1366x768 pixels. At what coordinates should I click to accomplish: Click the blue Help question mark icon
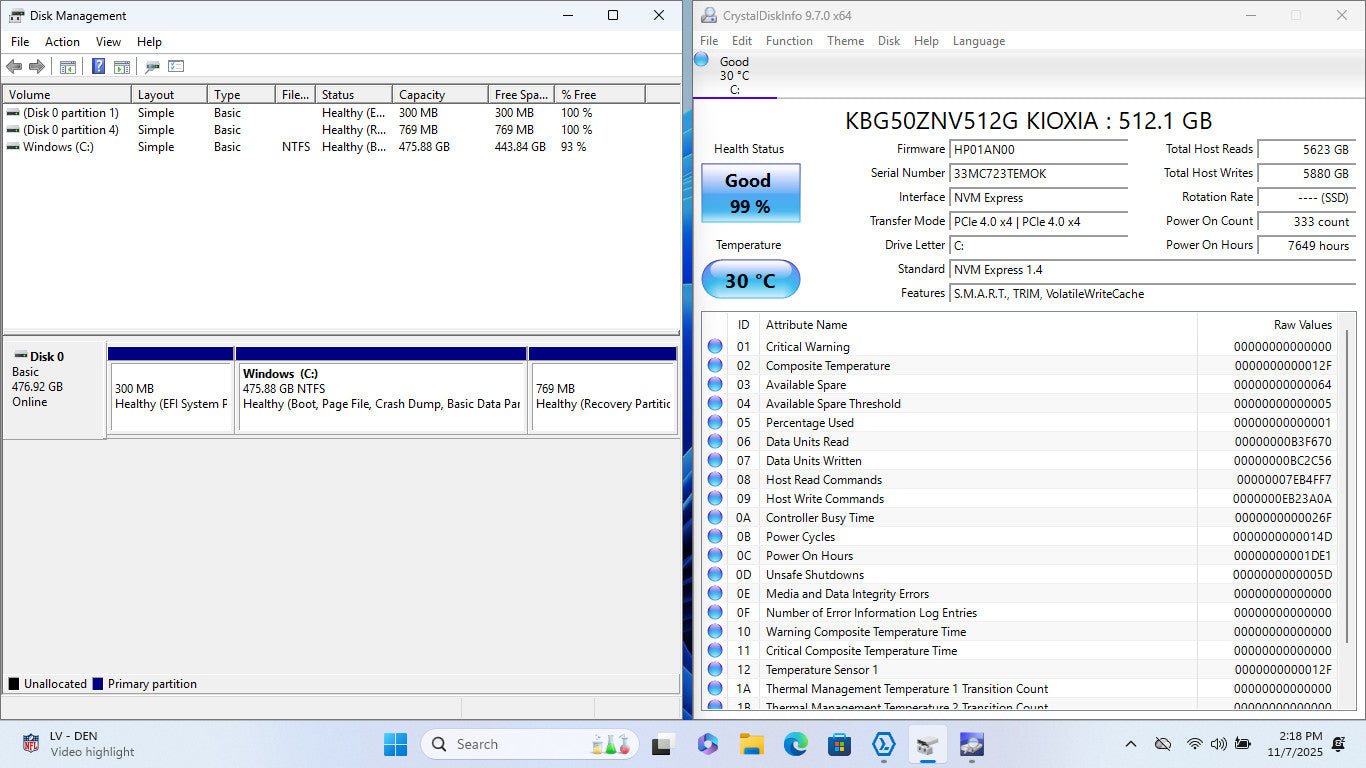(98, 67)
